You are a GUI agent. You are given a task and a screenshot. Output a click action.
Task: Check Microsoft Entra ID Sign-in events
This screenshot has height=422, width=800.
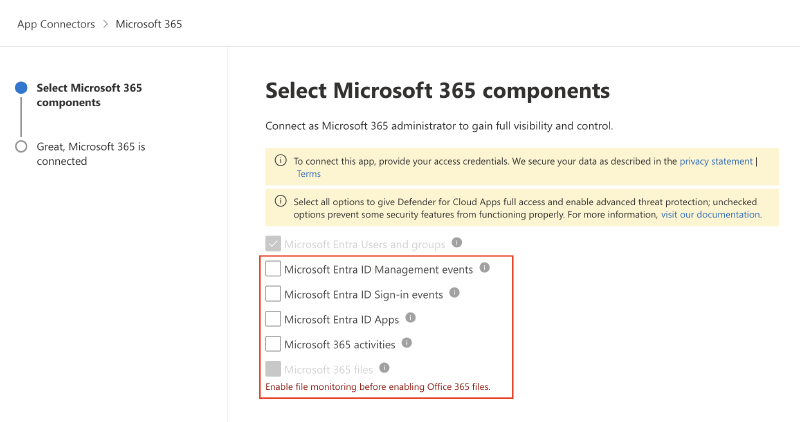(x=273, y=293)
